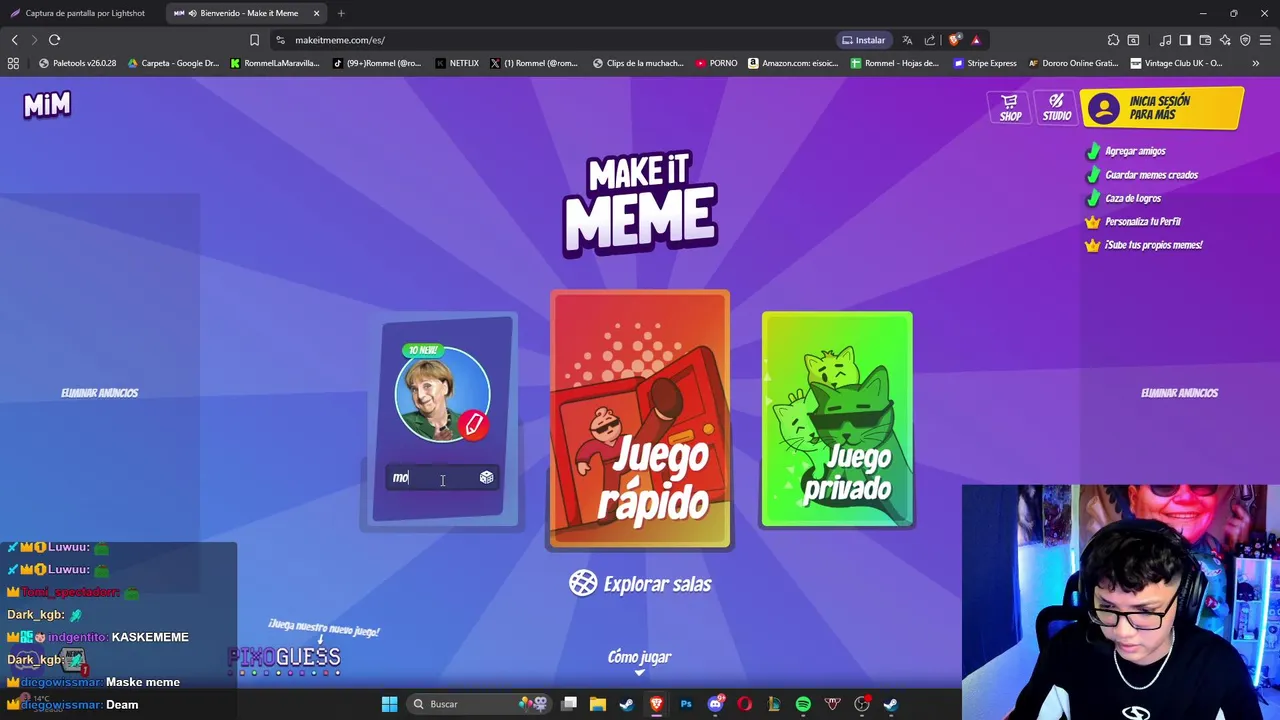Open Explorar salas

pyautogui.click(x=640, y=584)
